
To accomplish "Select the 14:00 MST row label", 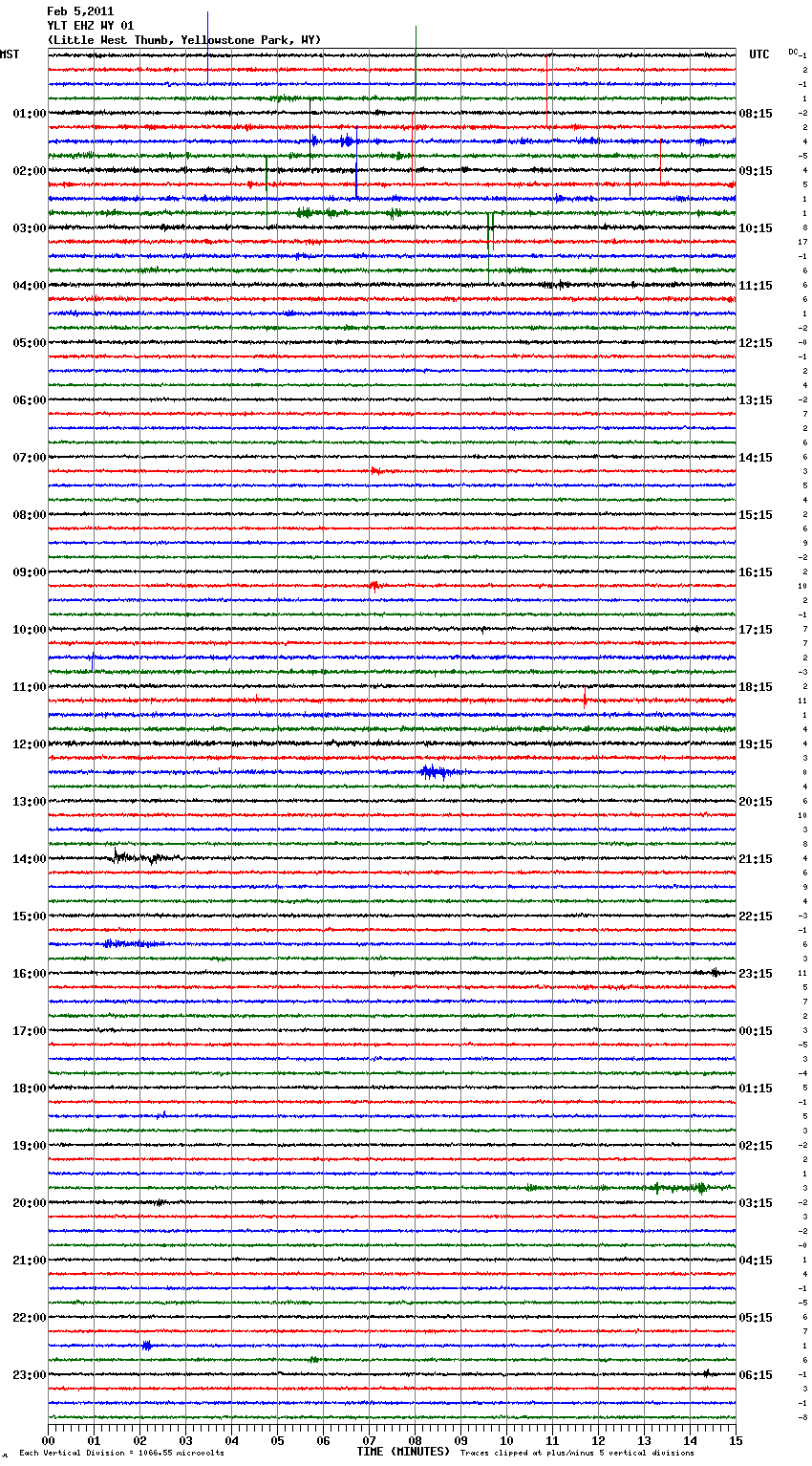I will point(30,859).
